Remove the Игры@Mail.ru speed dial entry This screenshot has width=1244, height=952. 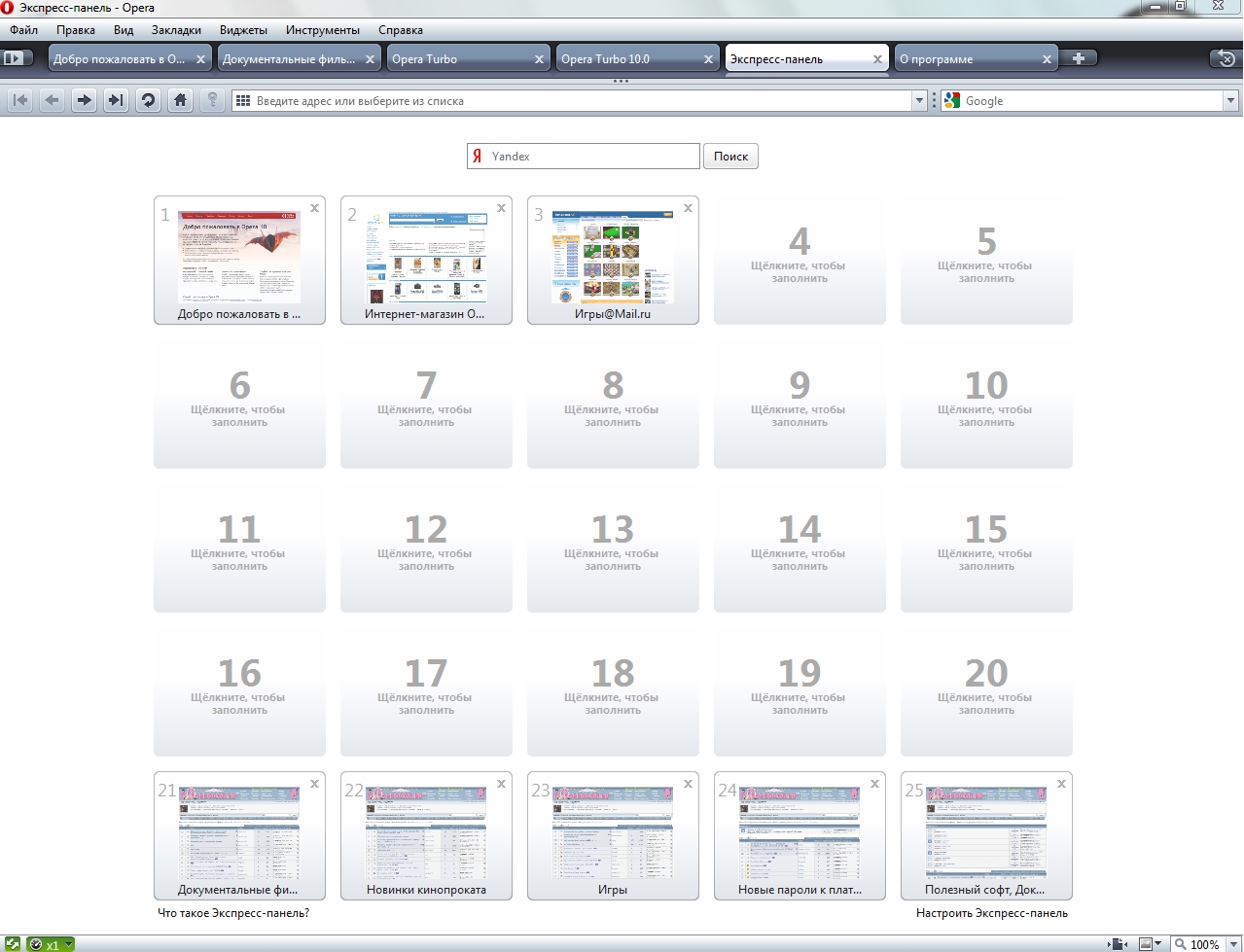click(x=688, y=208)
